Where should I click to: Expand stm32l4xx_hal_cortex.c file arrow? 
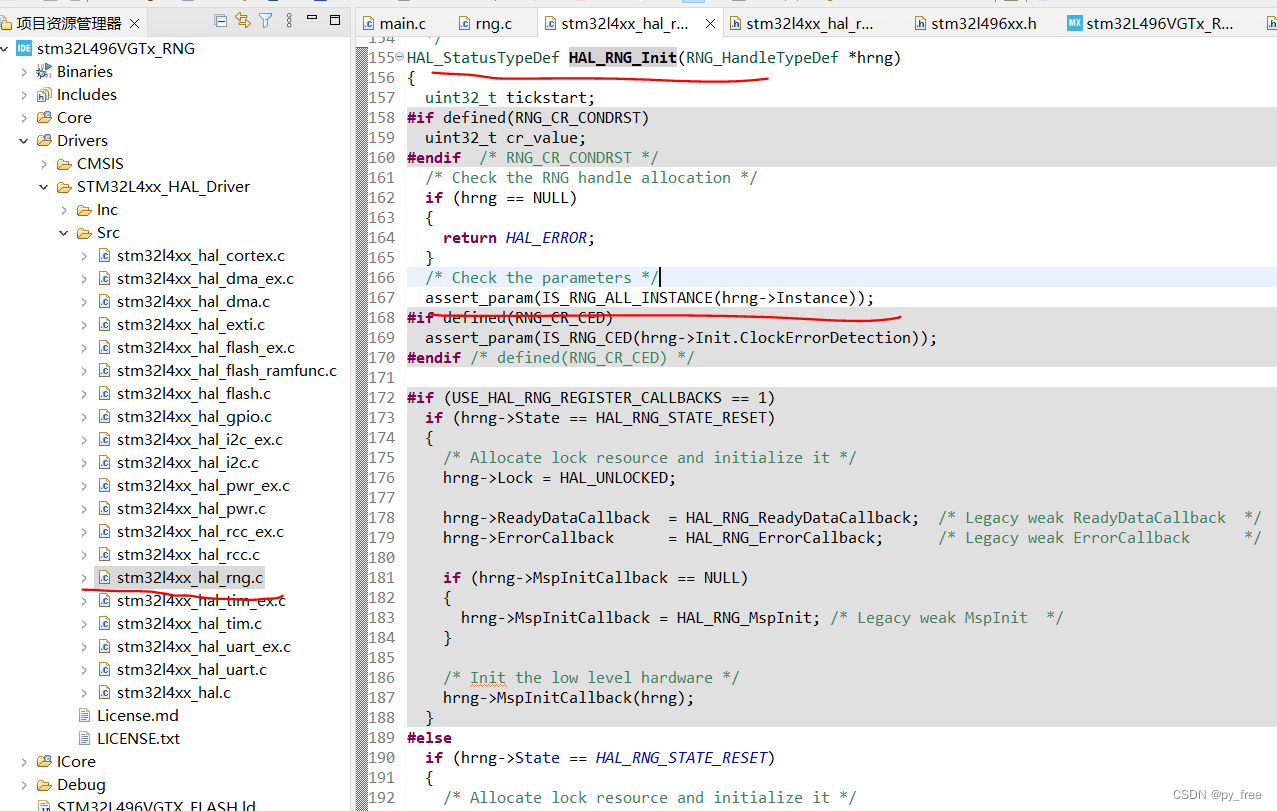(x=84, y=255)
